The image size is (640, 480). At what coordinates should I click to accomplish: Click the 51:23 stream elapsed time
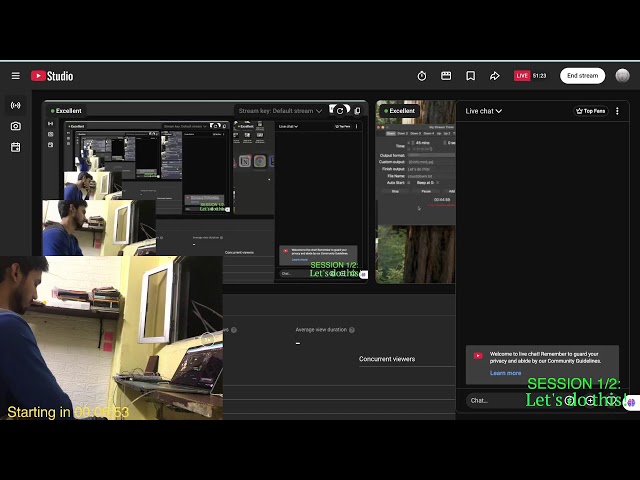click(539, 76)
